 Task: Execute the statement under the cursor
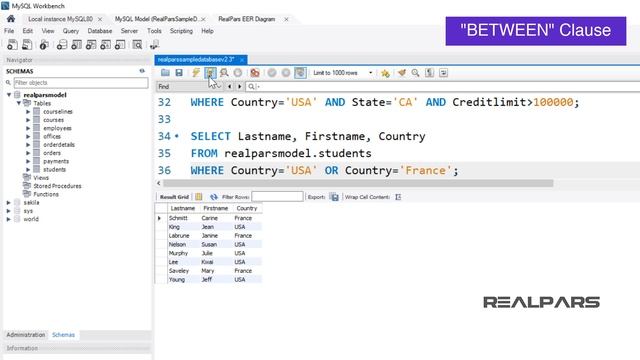point(210,73)
